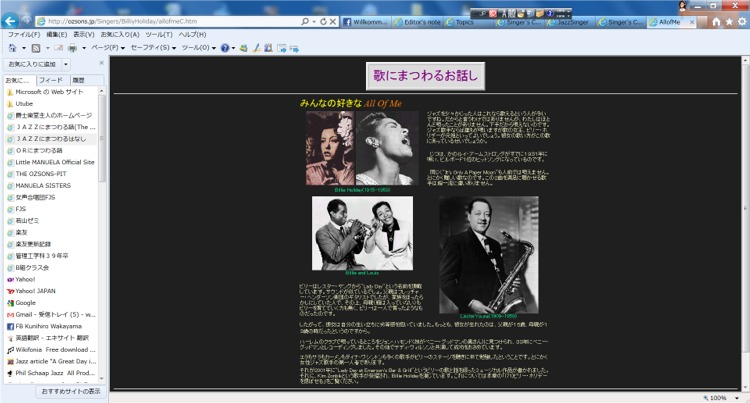Open dropdown arrow next to Home icon
Viewport: 750px width, 403px height.
click(23, 48)
